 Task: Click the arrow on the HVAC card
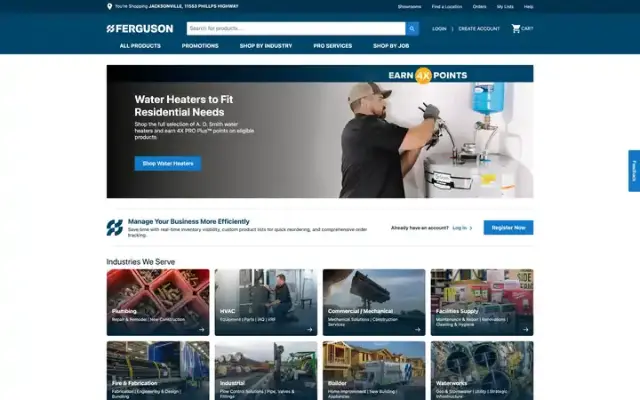tap(309, 329)
